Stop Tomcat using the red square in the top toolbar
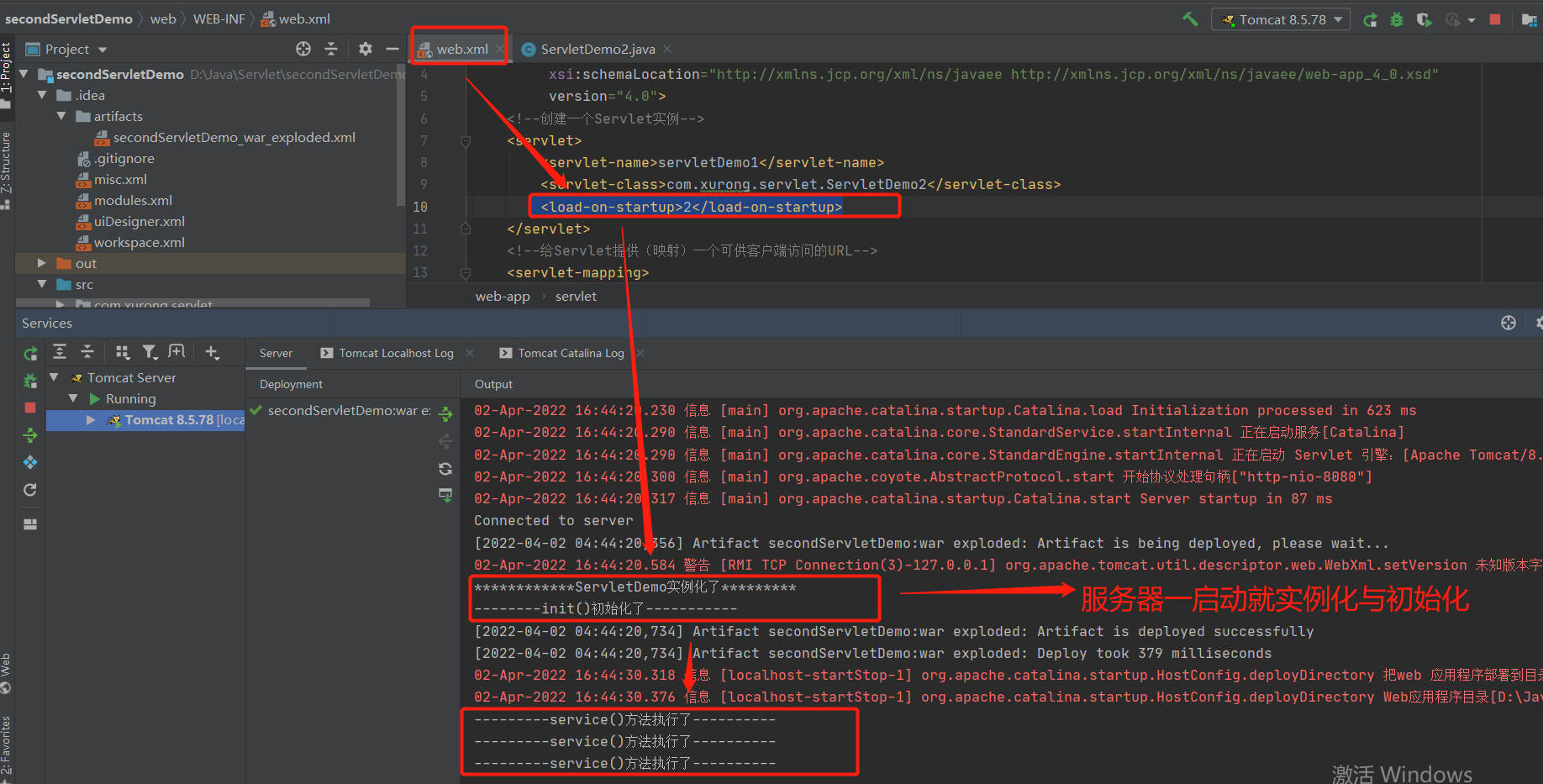 point(1495,19)
